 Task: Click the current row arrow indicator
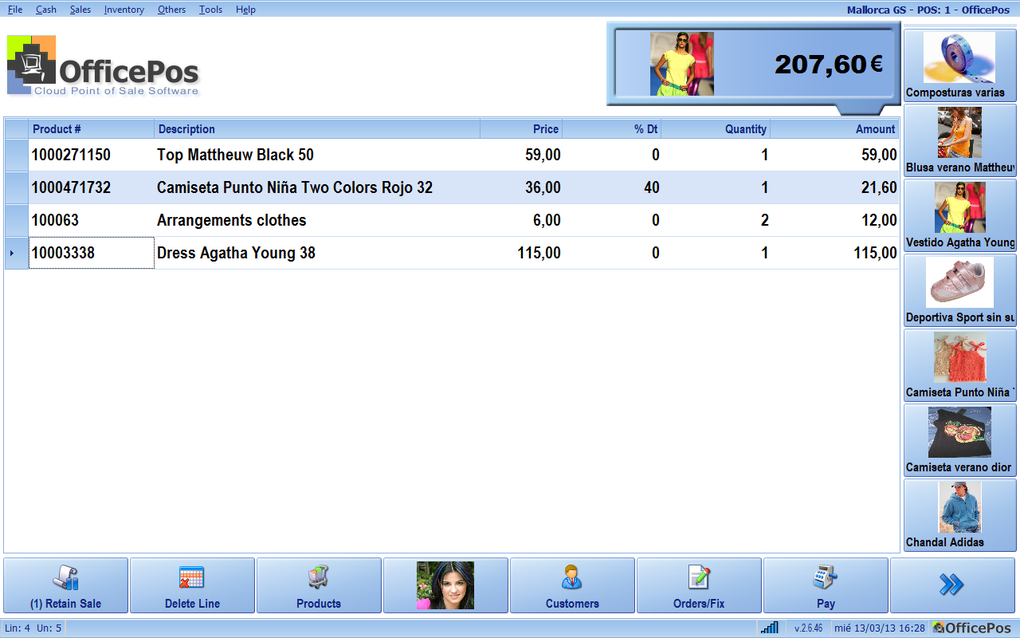coord(12,253)
